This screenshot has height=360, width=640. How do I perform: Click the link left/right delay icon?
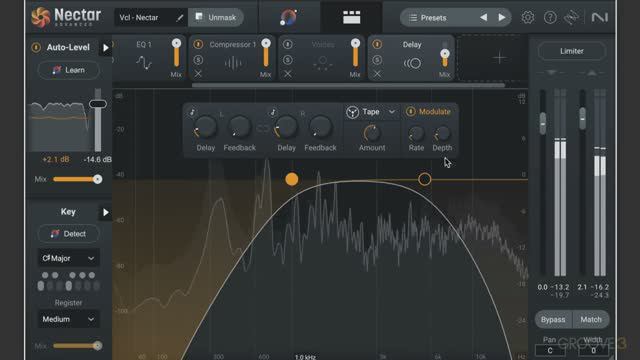click(x=262, y=129)
